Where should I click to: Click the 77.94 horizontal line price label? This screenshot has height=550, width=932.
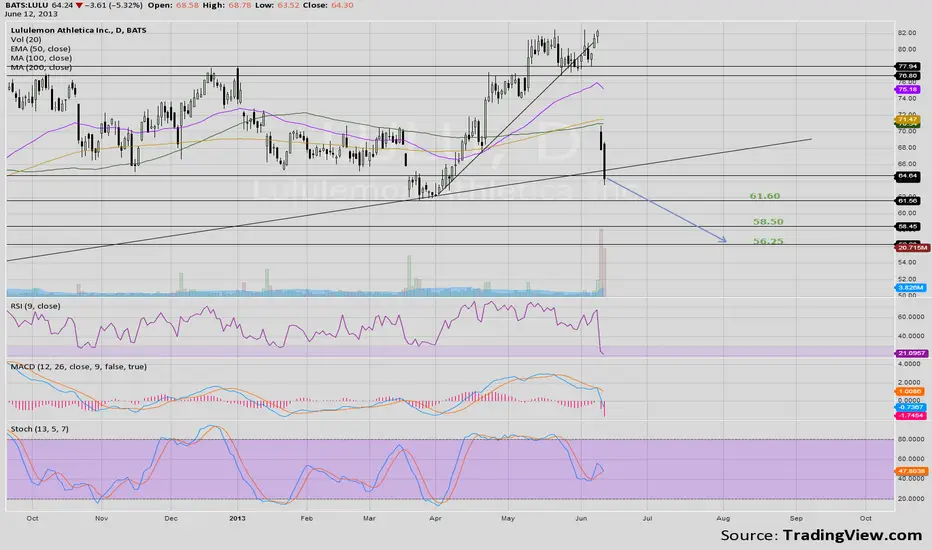pos(908,67)
